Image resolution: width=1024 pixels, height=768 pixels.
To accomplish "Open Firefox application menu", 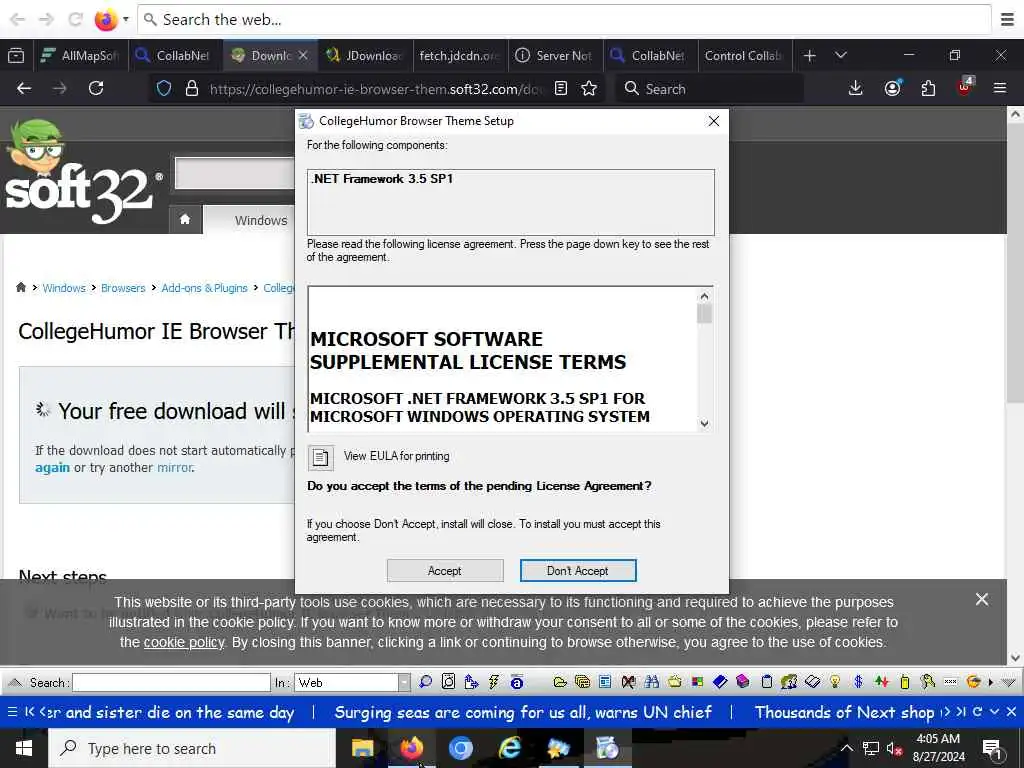I will pos(1000,89).
